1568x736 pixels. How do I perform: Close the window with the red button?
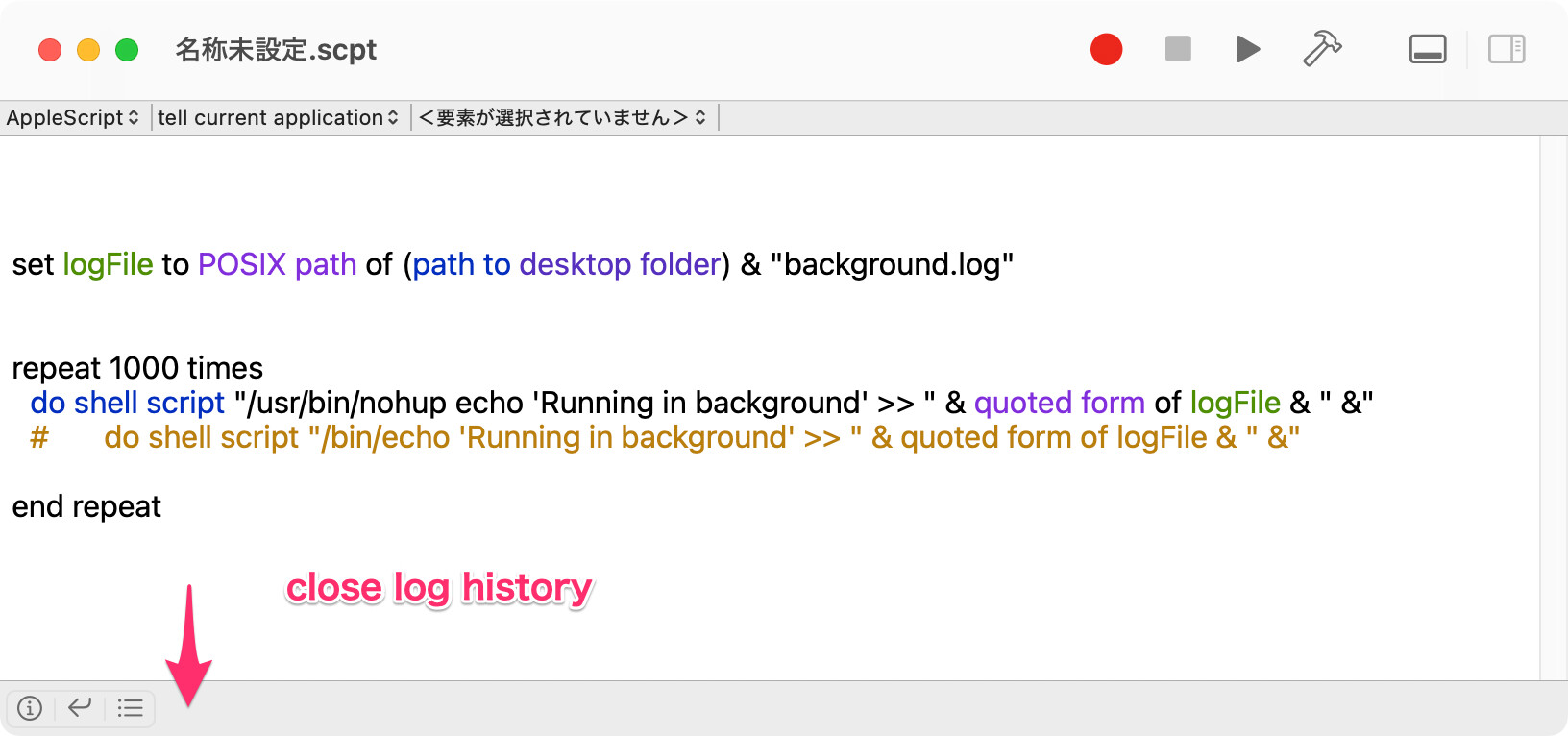[50, 50]
